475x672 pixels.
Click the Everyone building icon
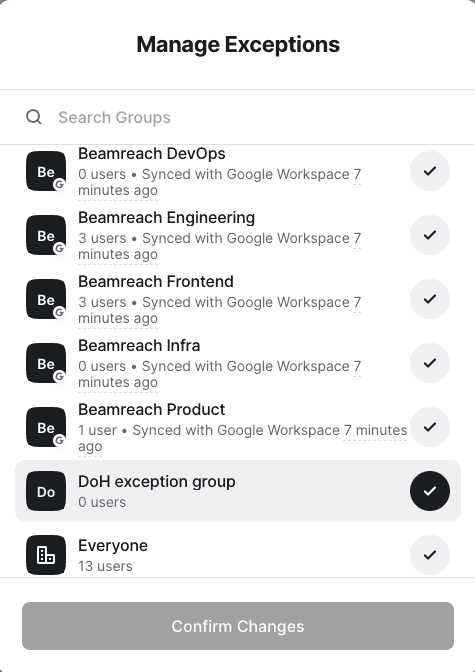tap(46, 555)
